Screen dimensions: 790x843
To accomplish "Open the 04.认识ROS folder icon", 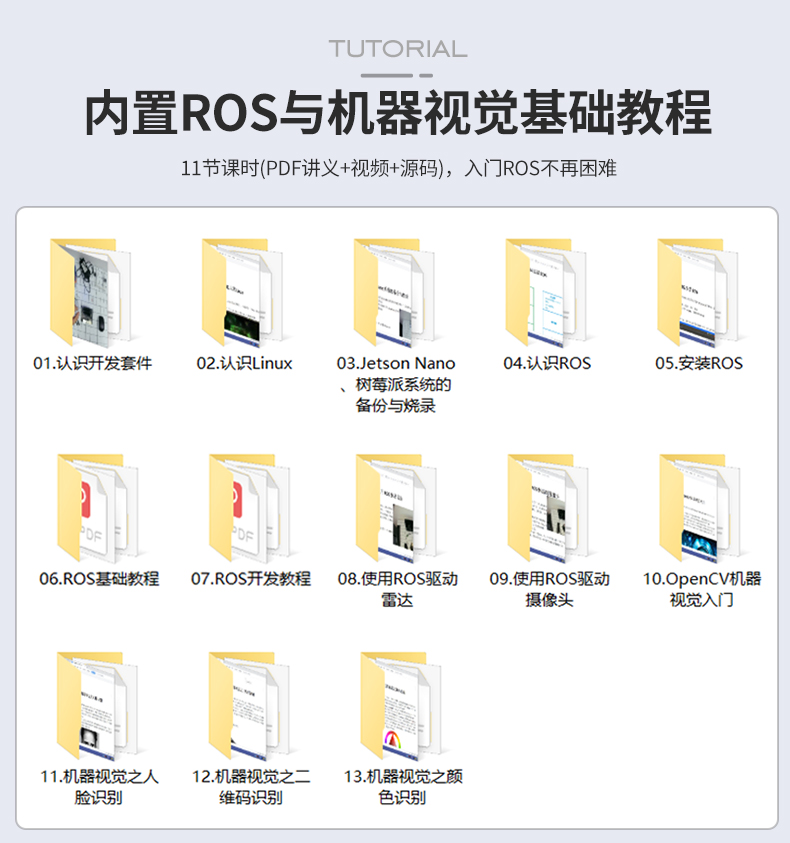I will (547, 293).
